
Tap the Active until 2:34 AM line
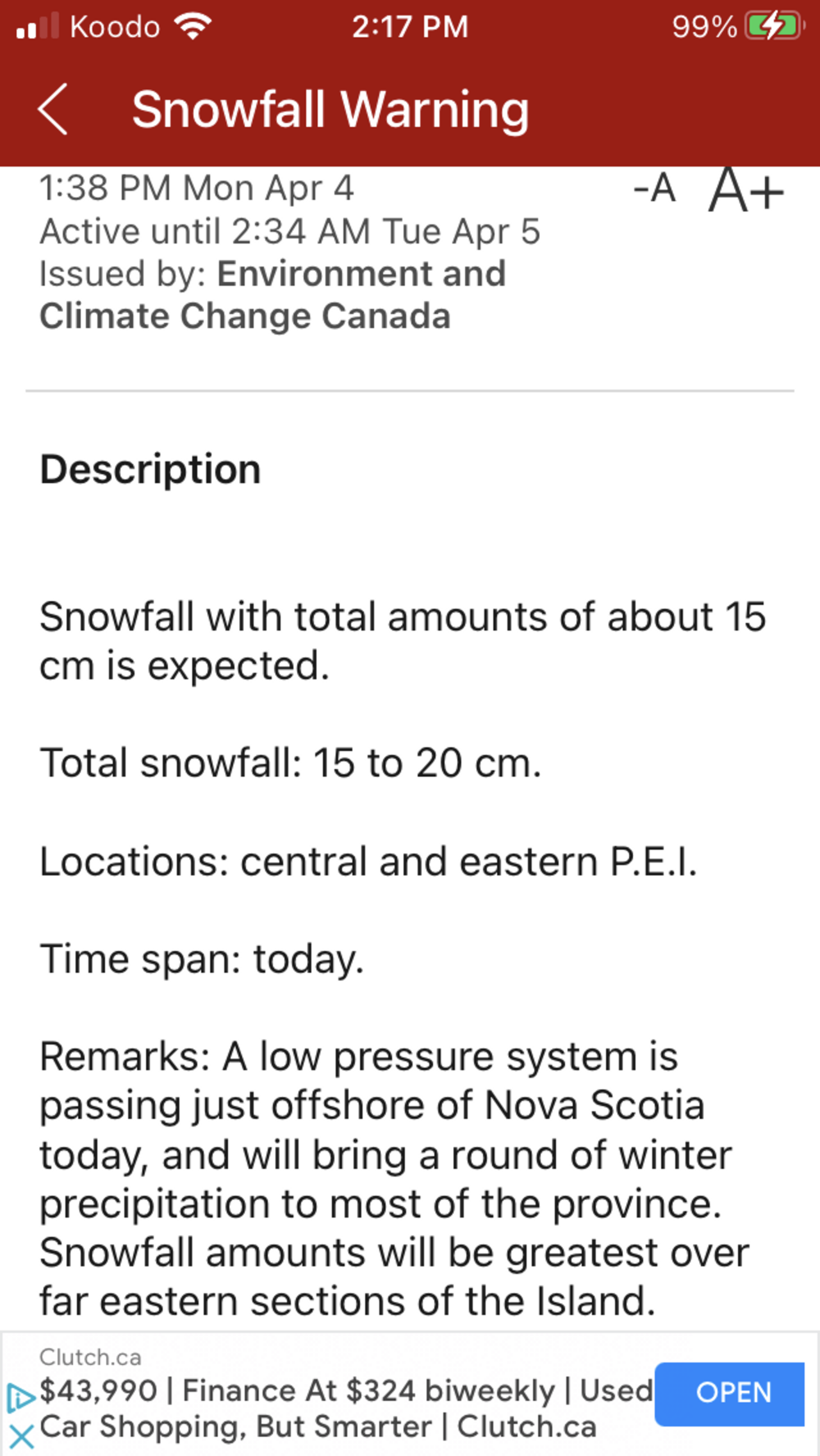[x=290, y=231]
